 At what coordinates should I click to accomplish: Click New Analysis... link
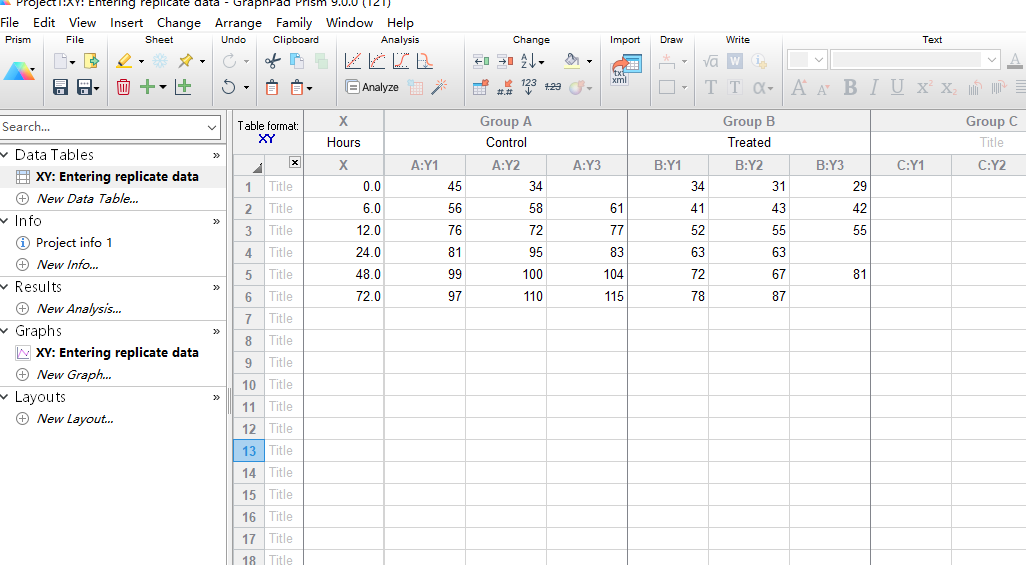pos(79,309)
